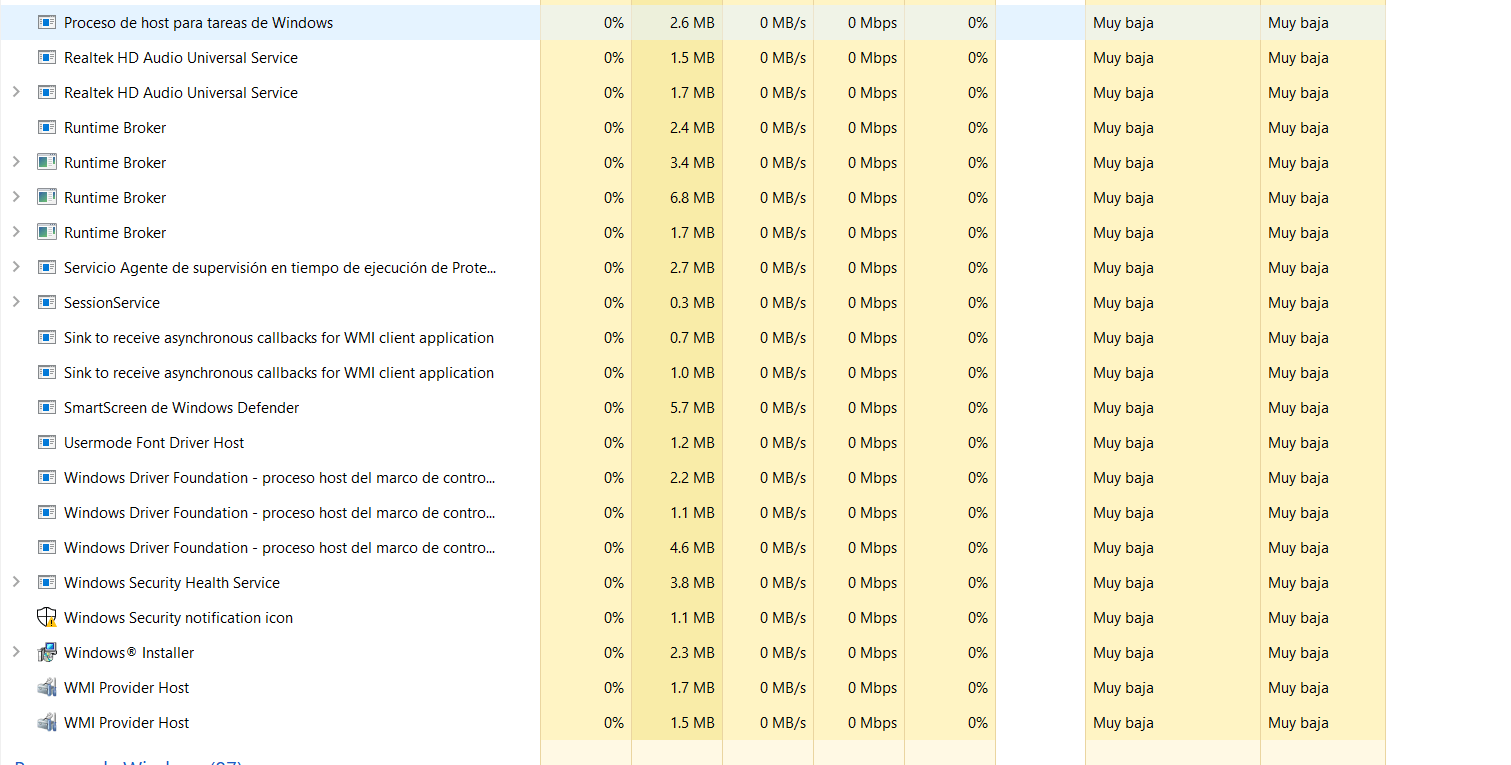Click the Servicio Agente de supervisión icon
Screen dimensions: 1511x765
[x=46, y=267]
